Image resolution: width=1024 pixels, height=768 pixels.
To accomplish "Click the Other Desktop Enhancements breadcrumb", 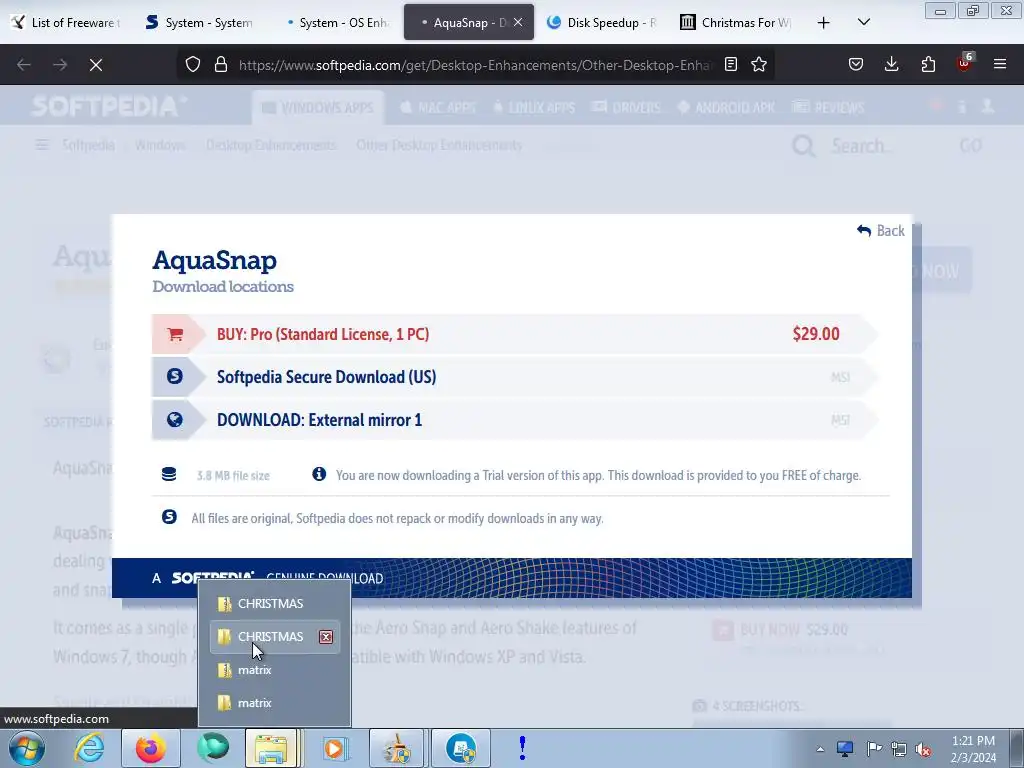I will click(439, 145).
